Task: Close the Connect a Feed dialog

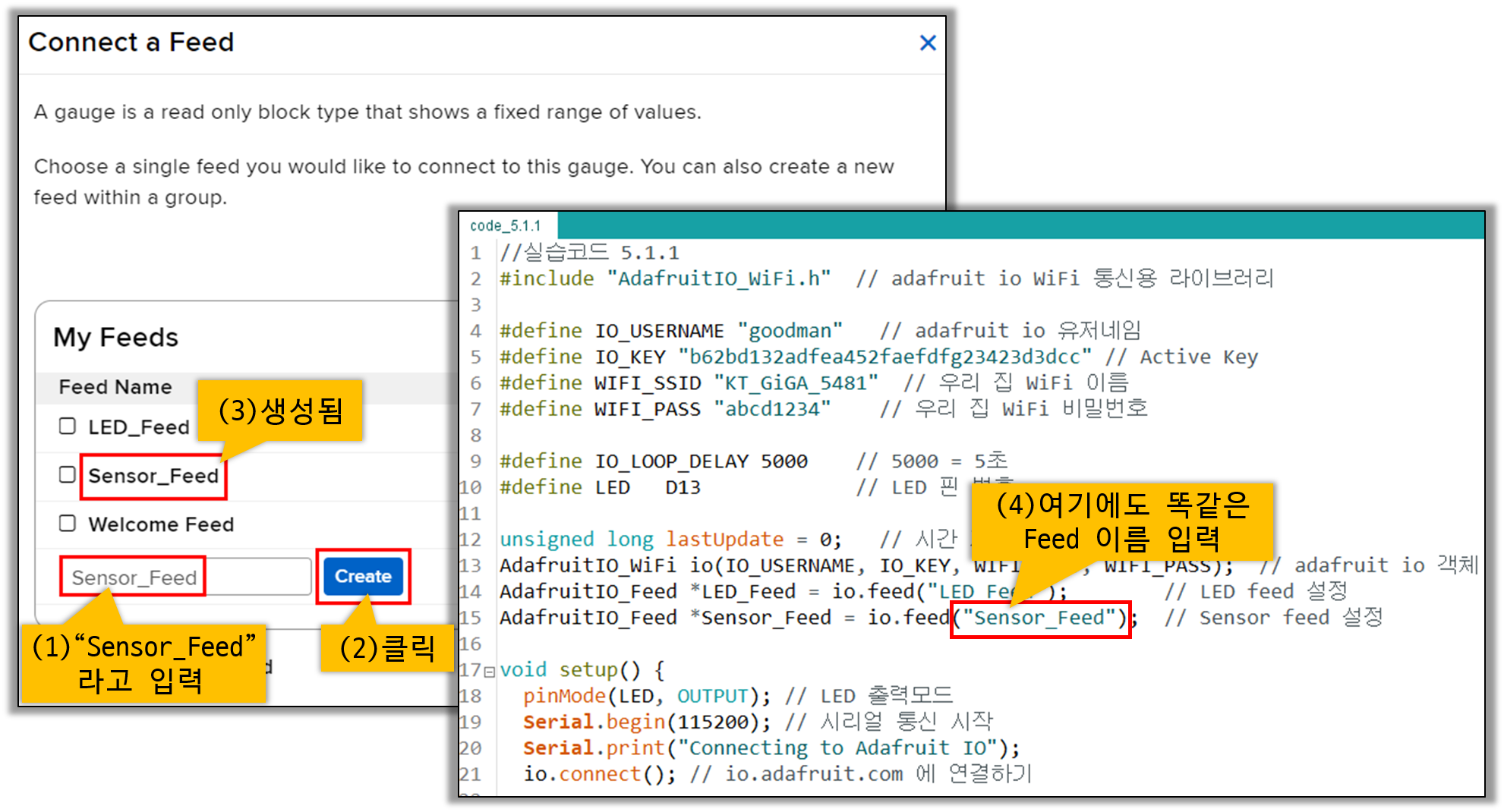Action: click(x=927, y=43)
